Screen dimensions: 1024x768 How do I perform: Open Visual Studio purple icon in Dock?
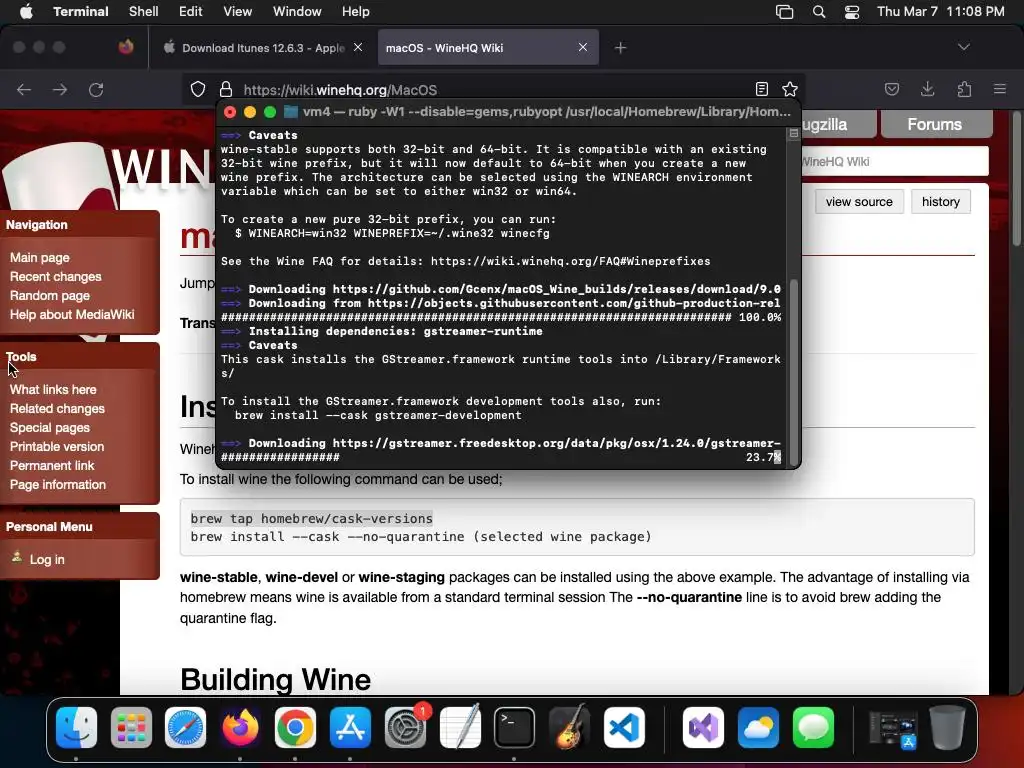click(703, 728)
